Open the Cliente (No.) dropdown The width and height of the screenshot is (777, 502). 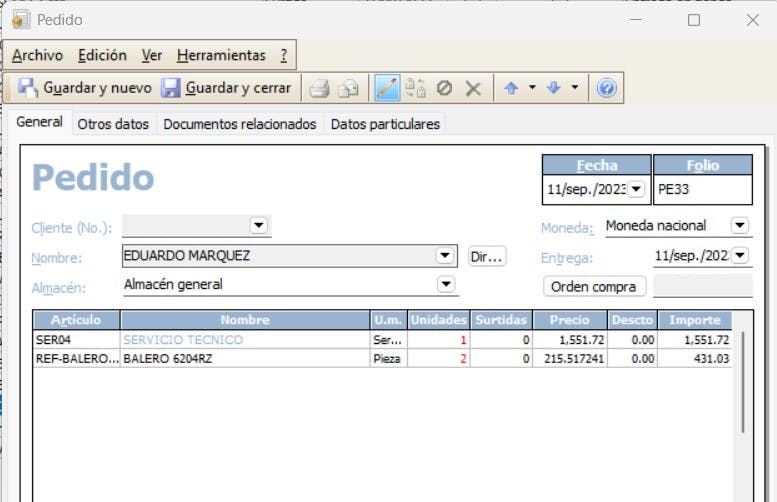258,225
